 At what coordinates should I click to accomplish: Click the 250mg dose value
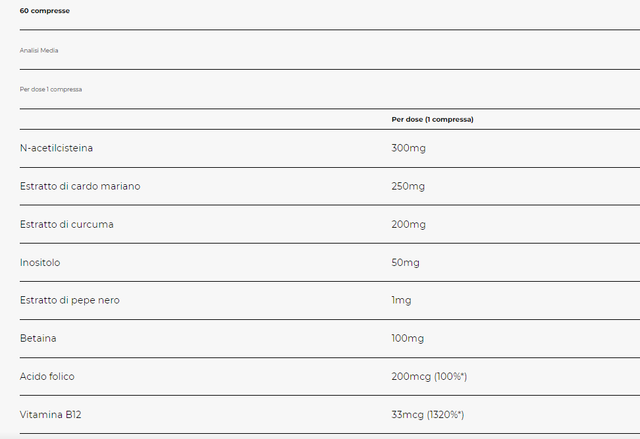click(408, 186)
